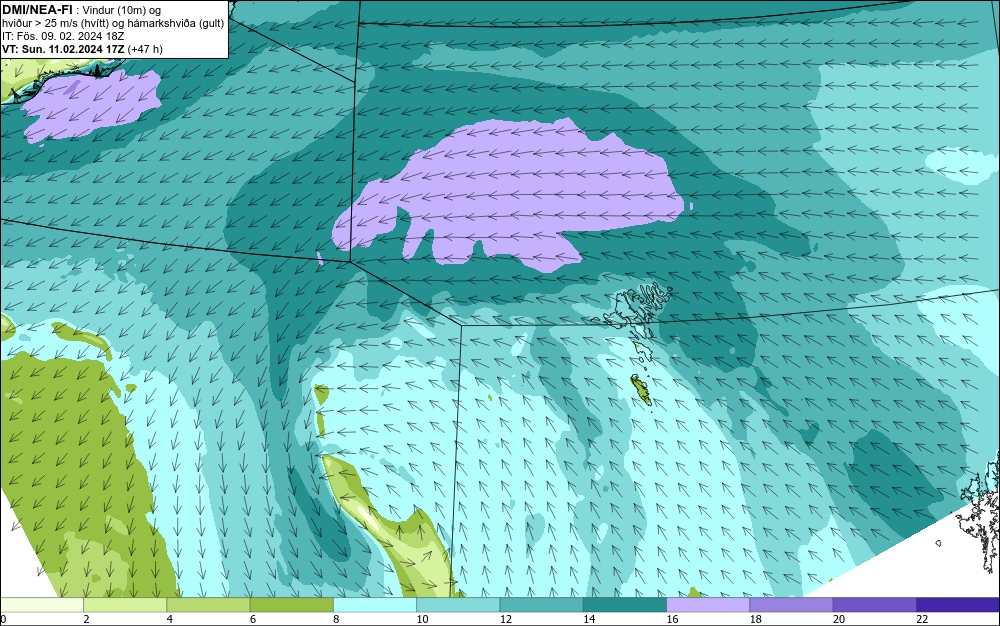The width and height of the screenshot is (1000, 626).
Task: Click the 4–6 m/s green legend swatch
Action: [x=209, y=605]
